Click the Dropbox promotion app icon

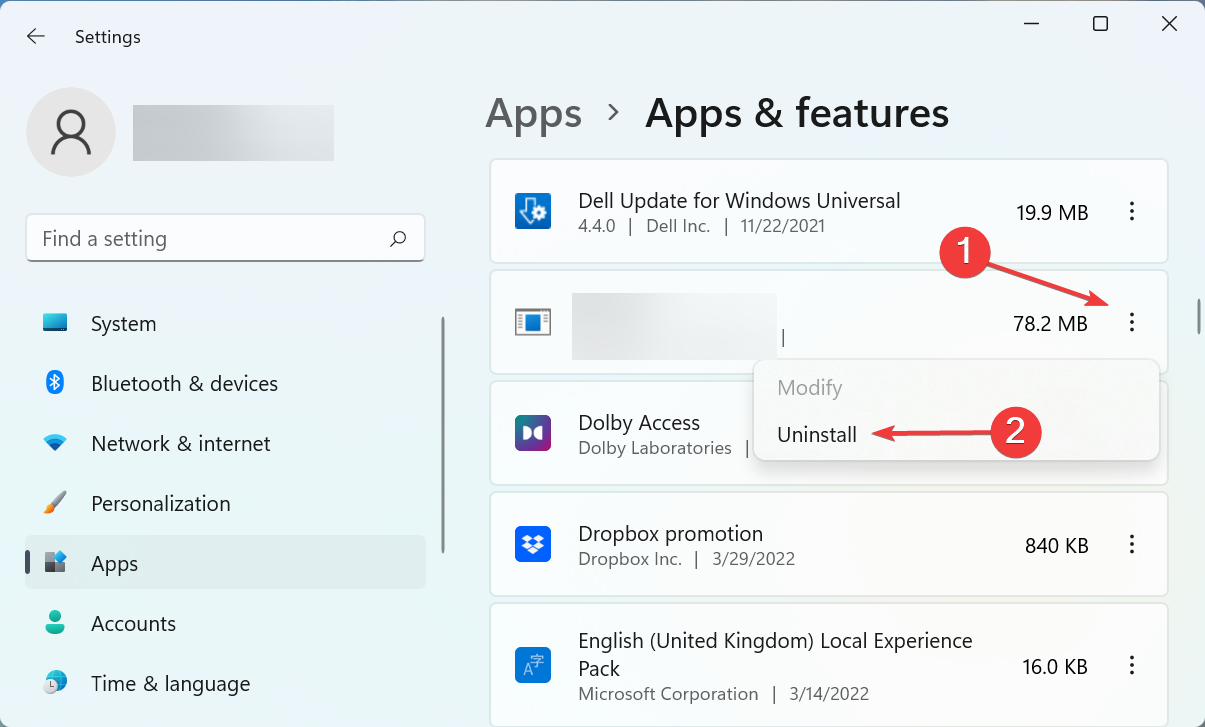[x=533, y=544]
